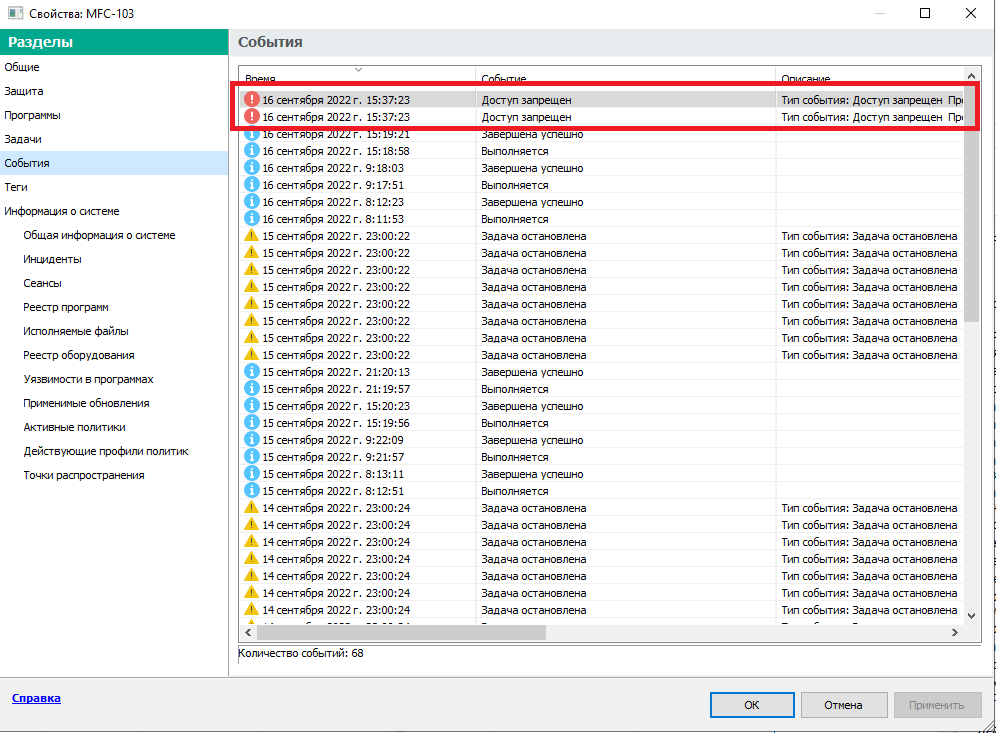Click the ОК button
This screenshot has width=996, height=733.
[752, 705]
